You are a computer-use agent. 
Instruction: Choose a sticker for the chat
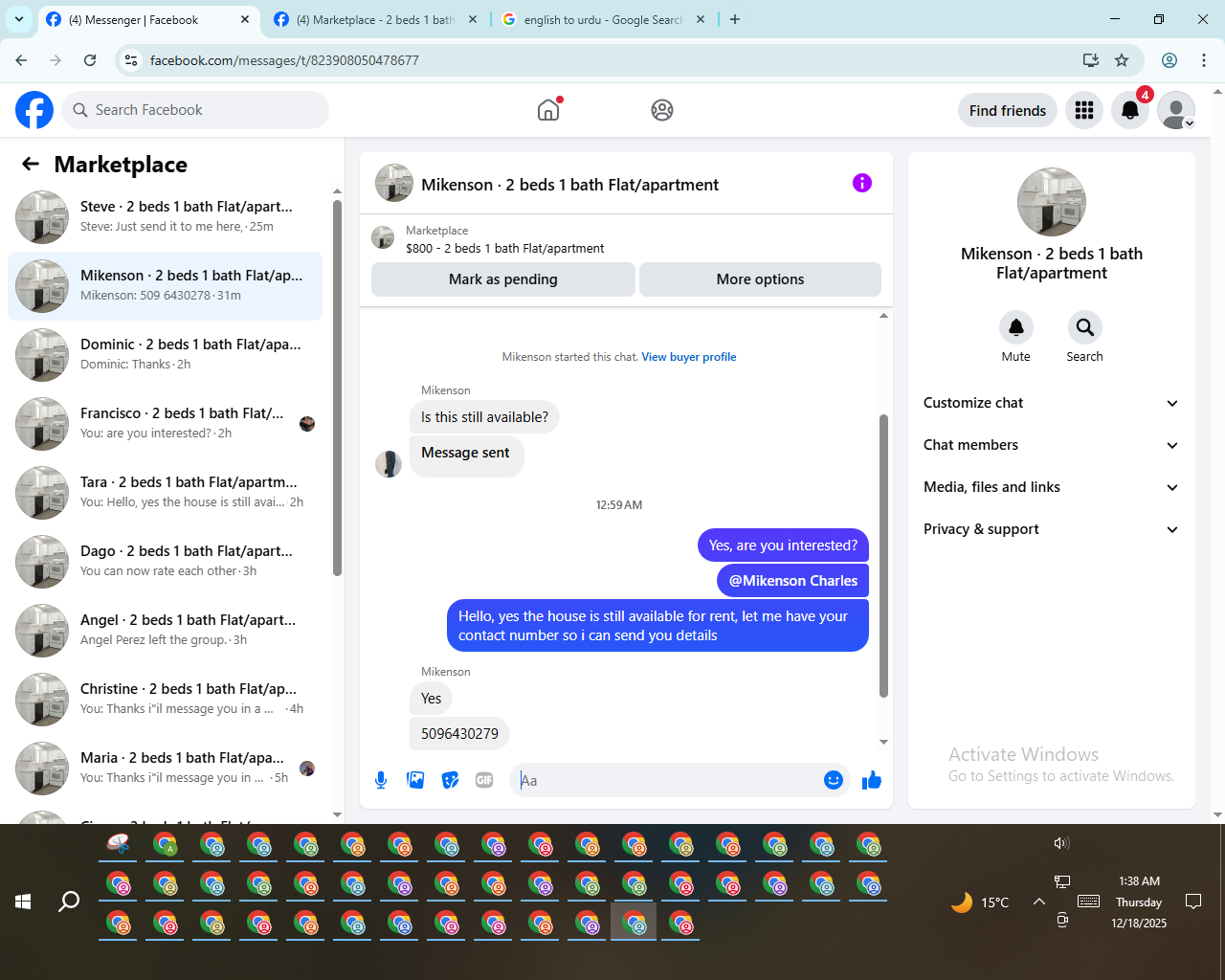pos(450,780)
